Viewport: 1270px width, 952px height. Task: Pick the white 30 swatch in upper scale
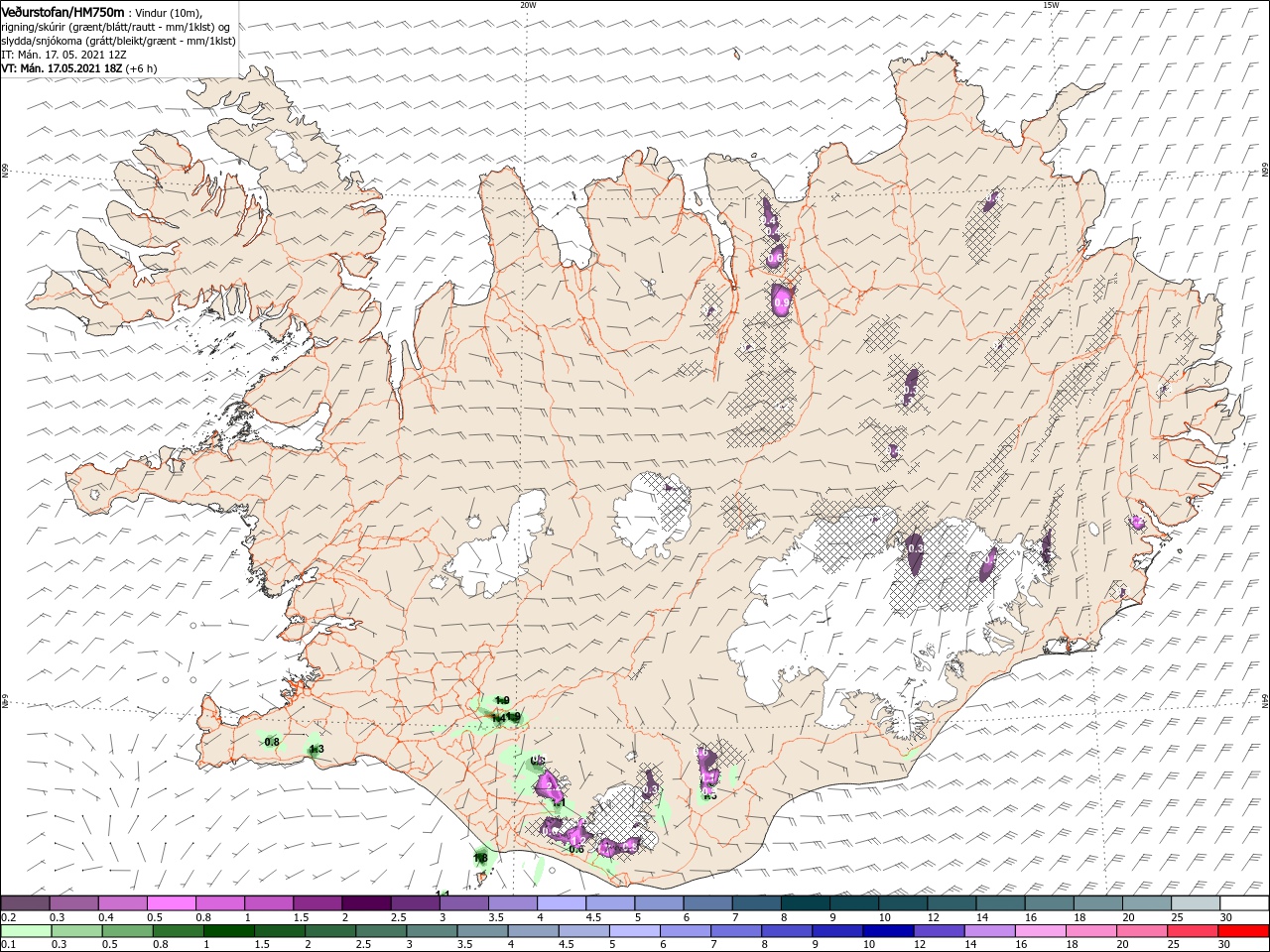coord(1242,902)
